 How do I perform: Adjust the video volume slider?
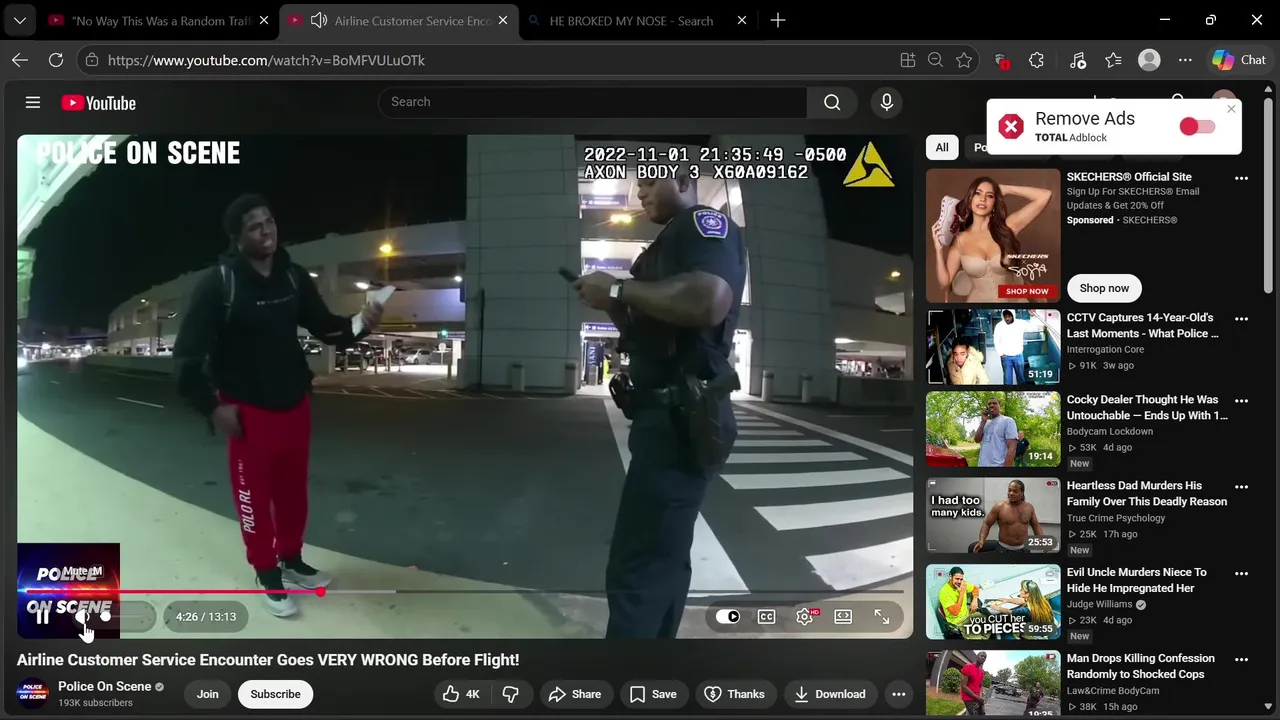click(x=126, y=617)
